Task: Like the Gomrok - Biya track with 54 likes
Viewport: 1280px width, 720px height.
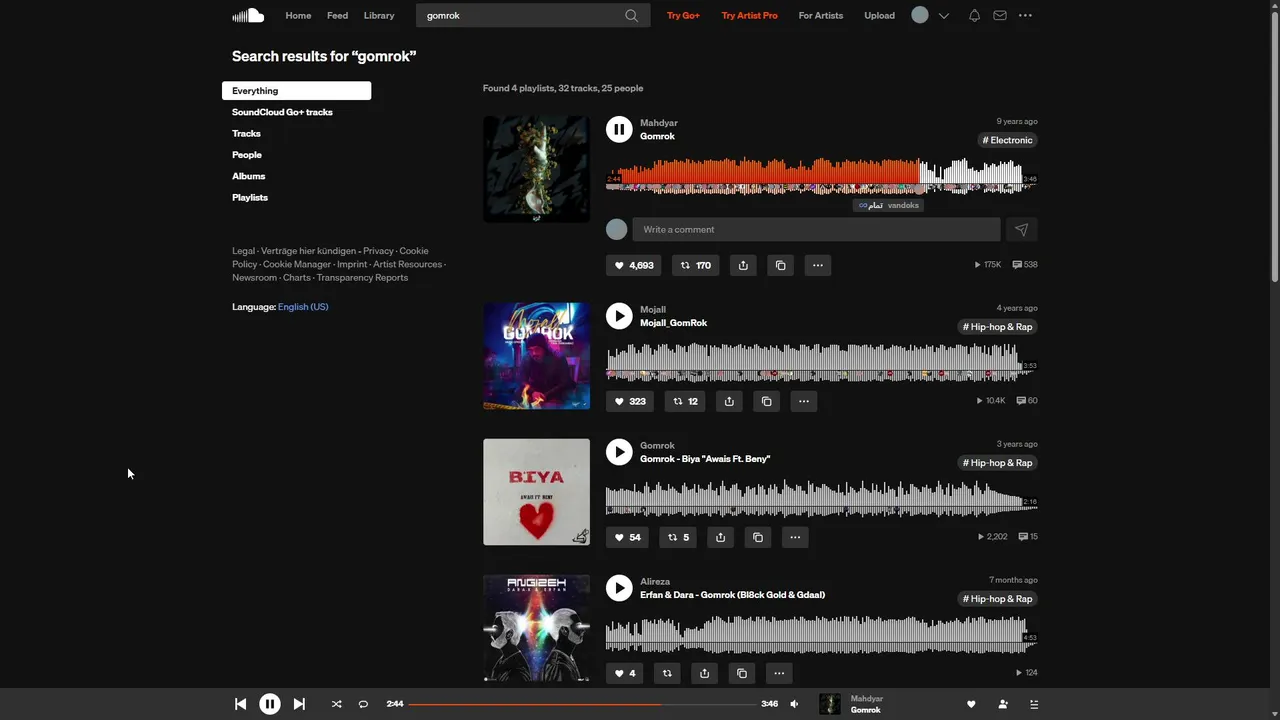Action: tap(627, 537)
